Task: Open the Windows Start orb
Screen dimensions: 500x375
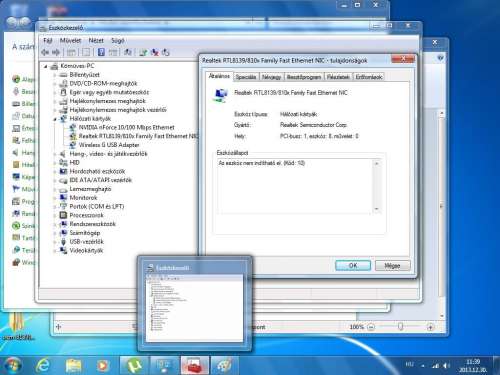Action: pyautogui.click(x=12, y=365)
